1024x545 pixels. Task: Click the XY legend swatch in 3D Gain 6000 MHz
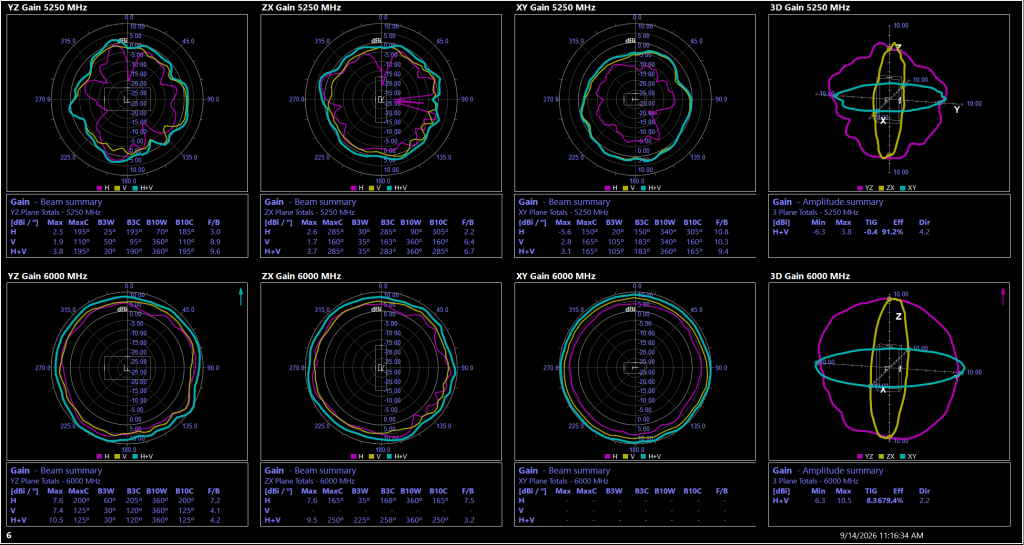point(903,456)
